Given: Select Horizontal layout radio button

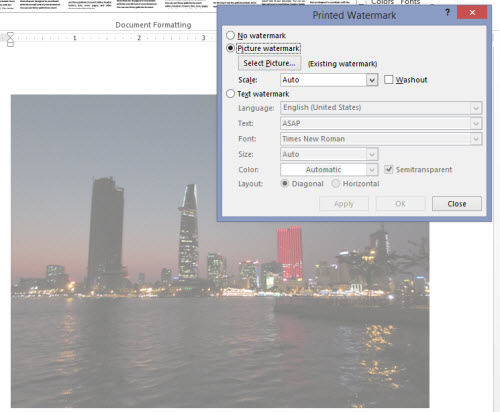Looking at the screenshot, I should coord(336,184).
